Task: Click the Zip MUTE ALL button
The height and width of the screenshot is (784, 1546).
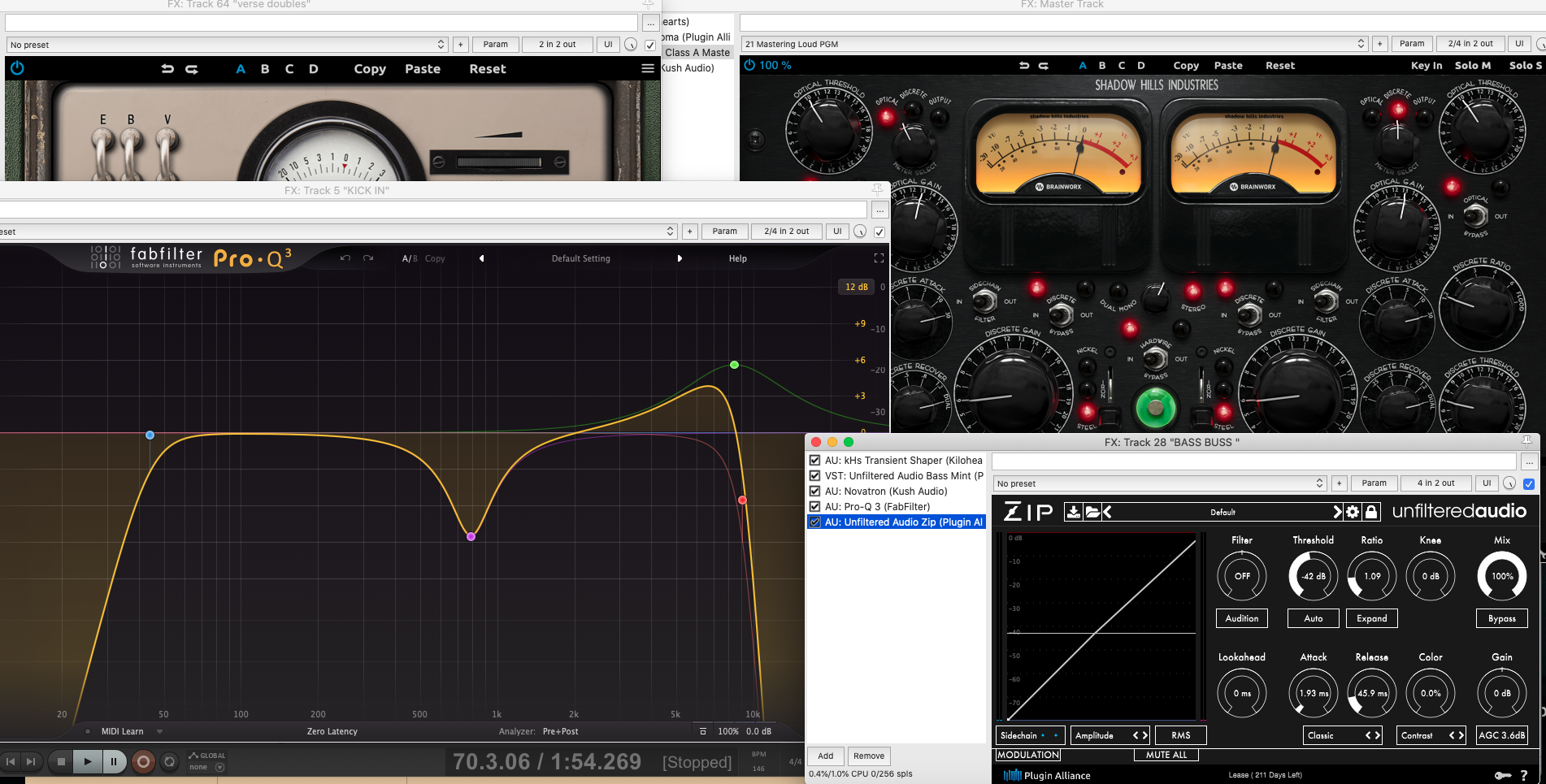Action: pos(1166,755)
